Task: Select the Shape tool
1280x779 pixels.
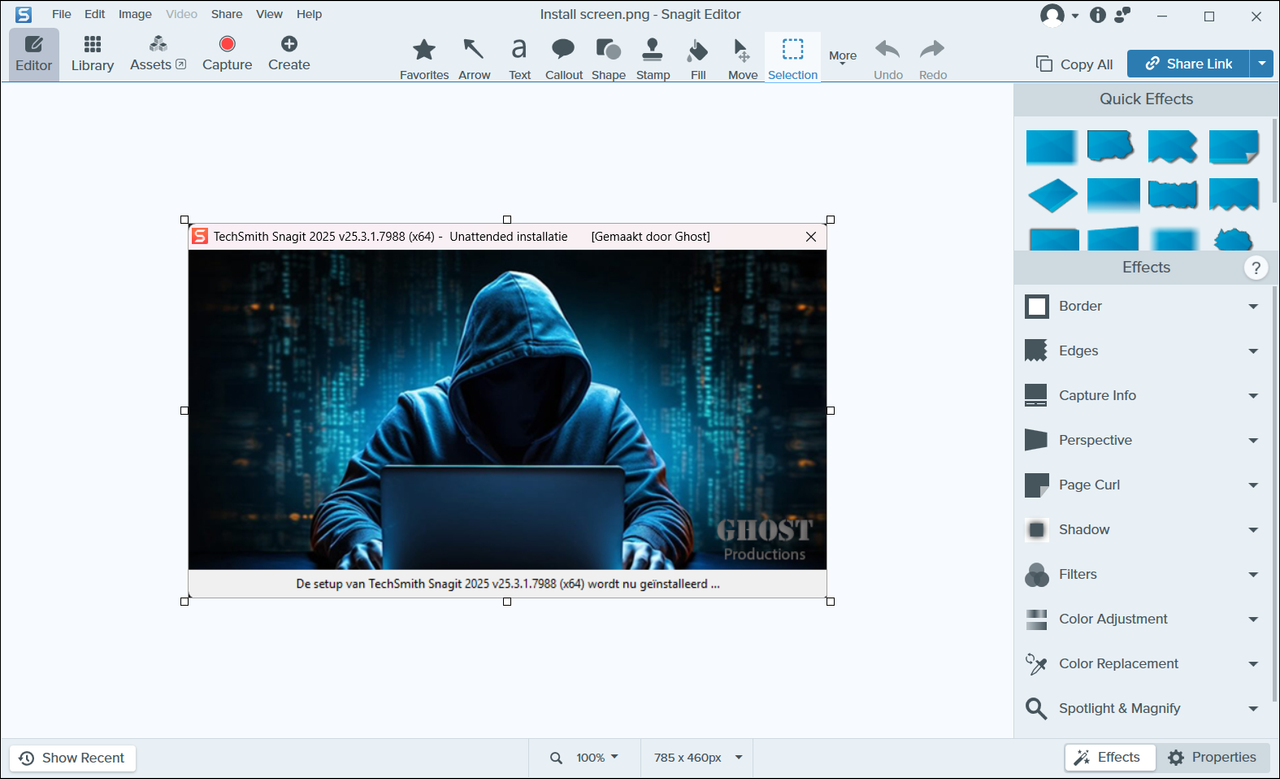Action: click(608, 59)
